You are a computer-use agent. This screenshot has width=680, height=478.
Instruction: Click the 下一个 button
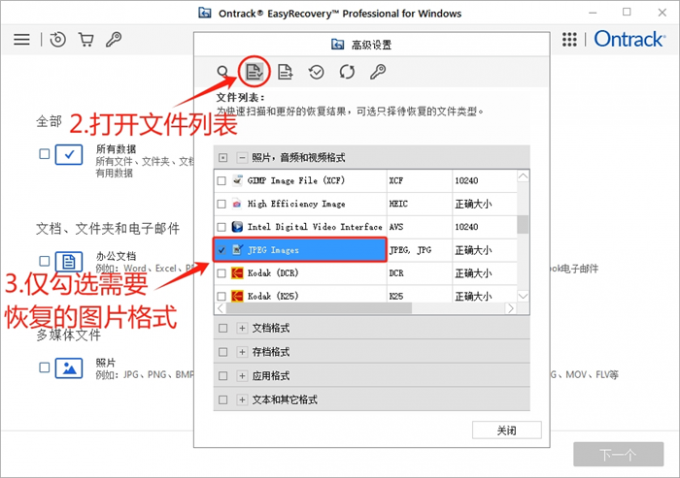point(618,454)
